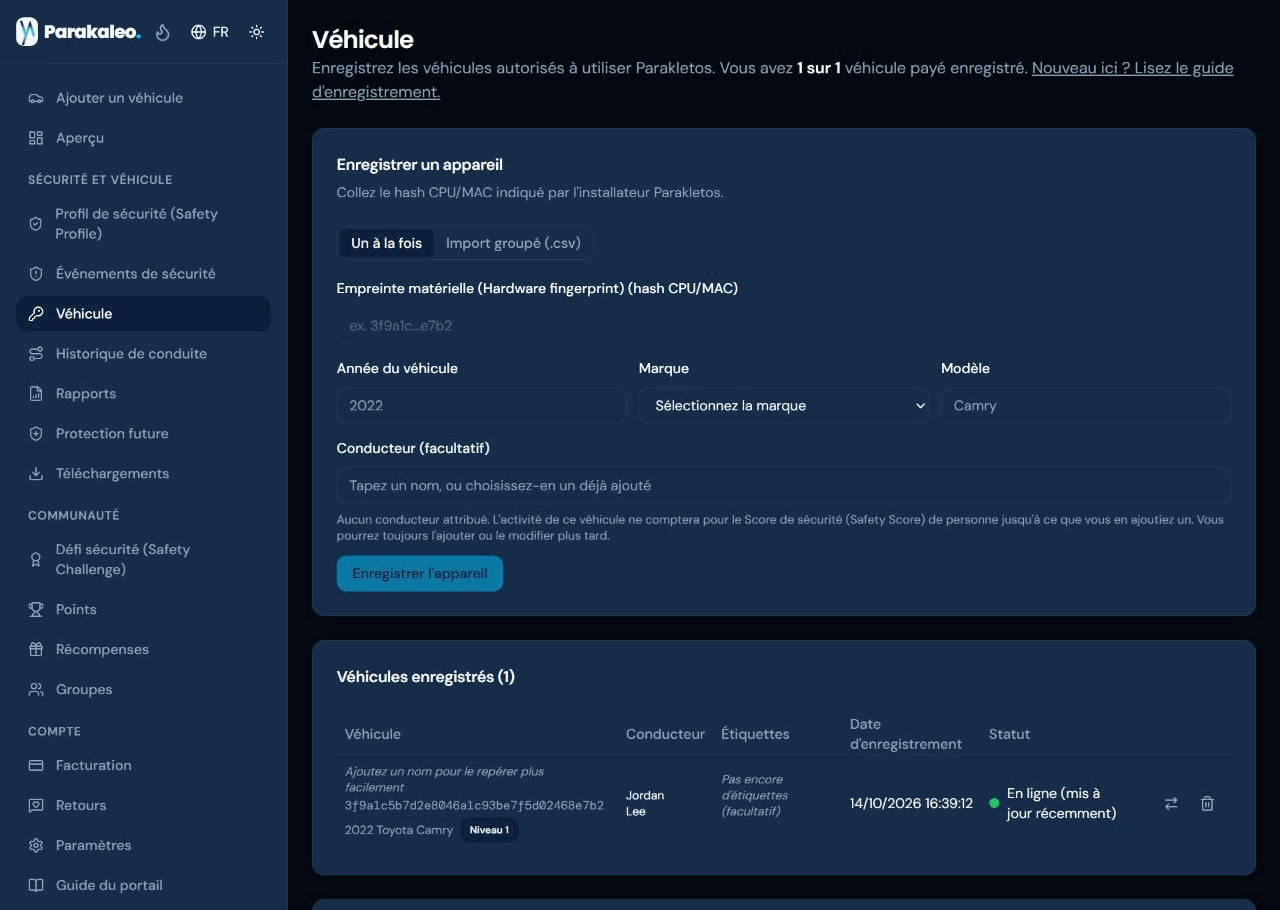Click the Parakaleo logo
Viewport: 1280px width, 910px height.
coord(79,32)
